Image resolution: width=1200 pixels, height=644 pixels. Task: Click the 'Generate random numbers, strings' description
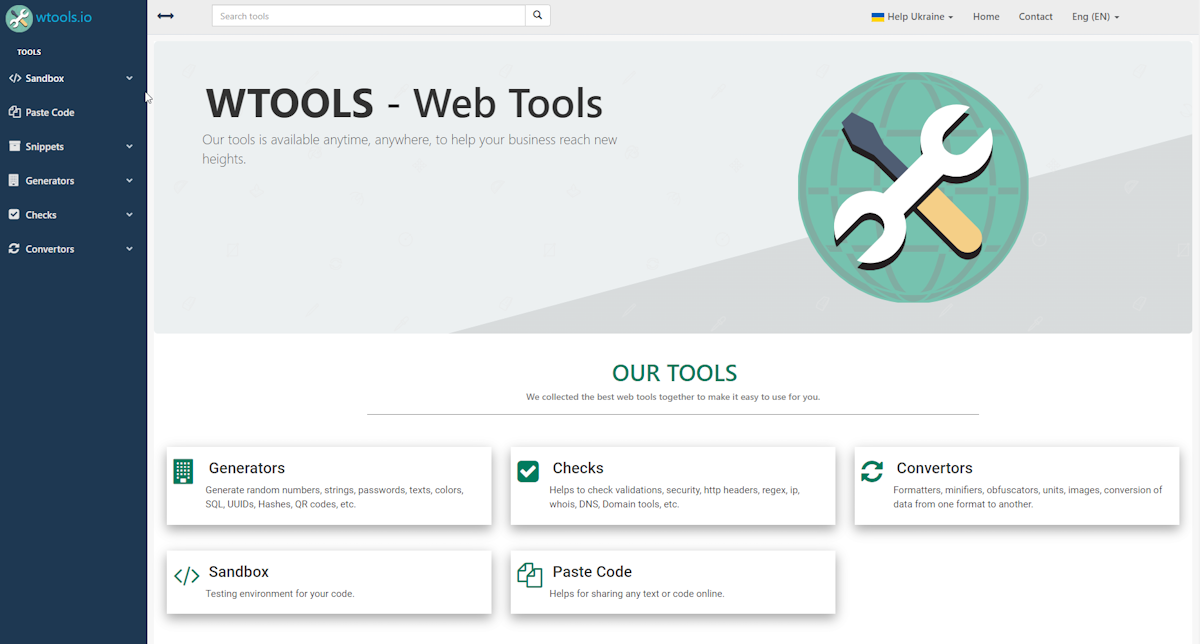click(335, 497)
